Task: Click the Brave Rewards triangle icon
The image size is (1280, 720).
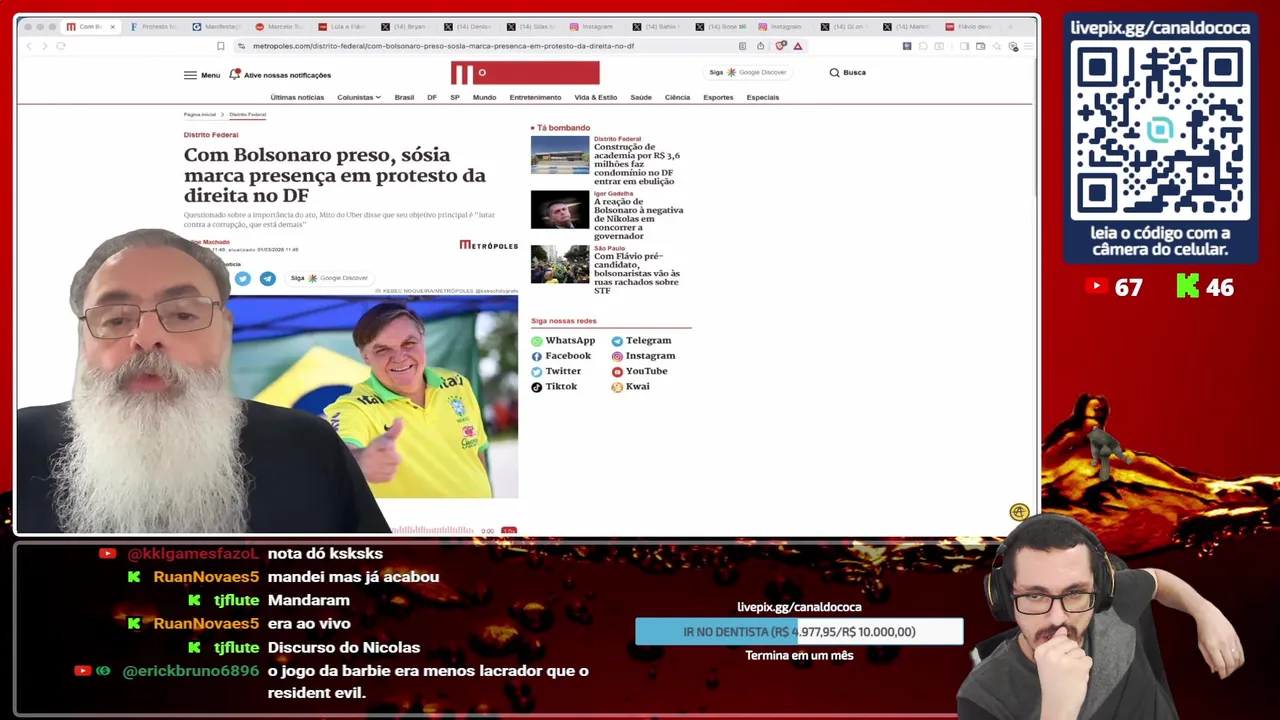Action: point(797,46)
